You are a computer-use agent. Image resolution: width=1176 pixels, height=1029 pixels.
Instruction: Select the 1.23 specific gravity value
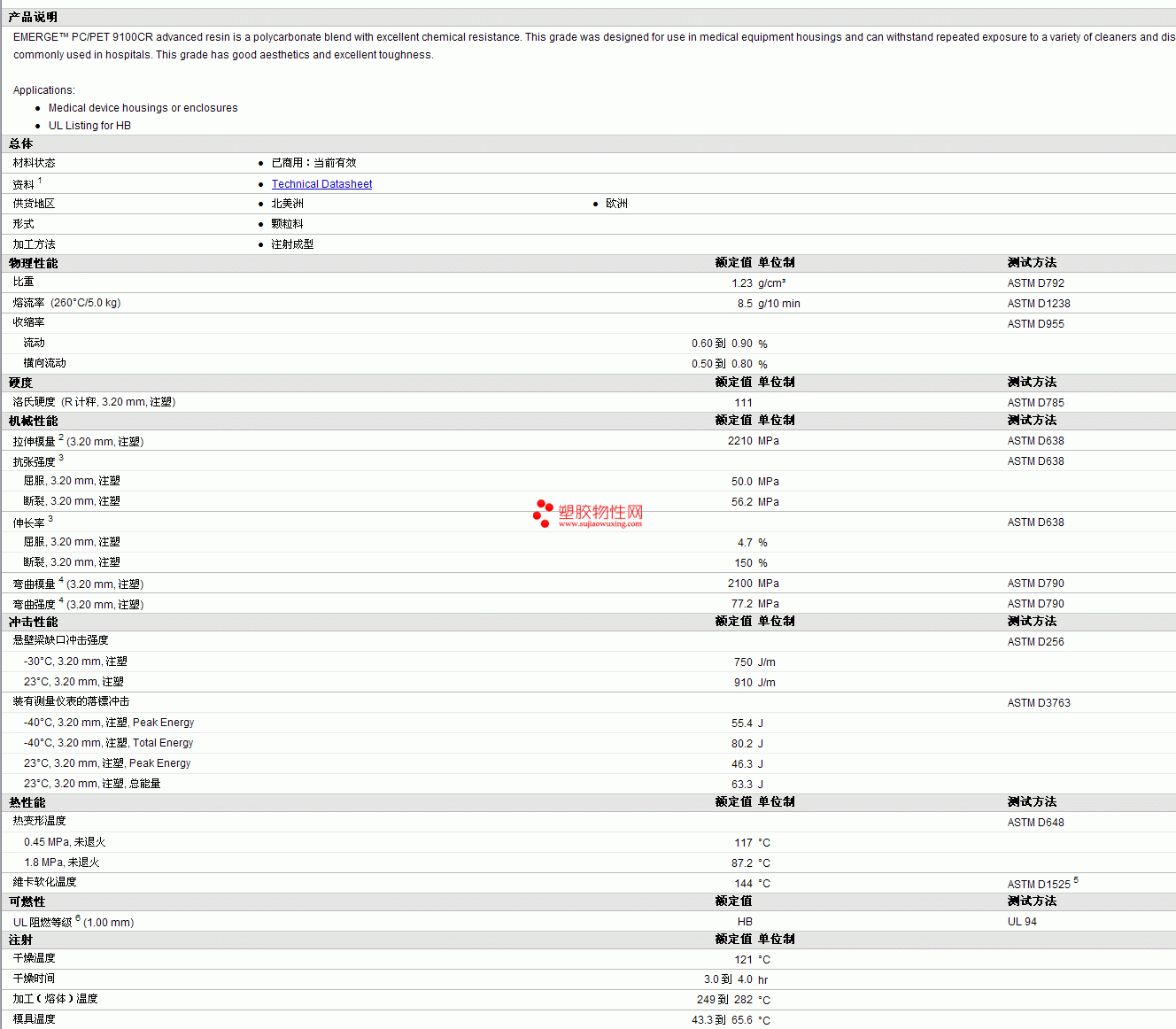[742, 283]
